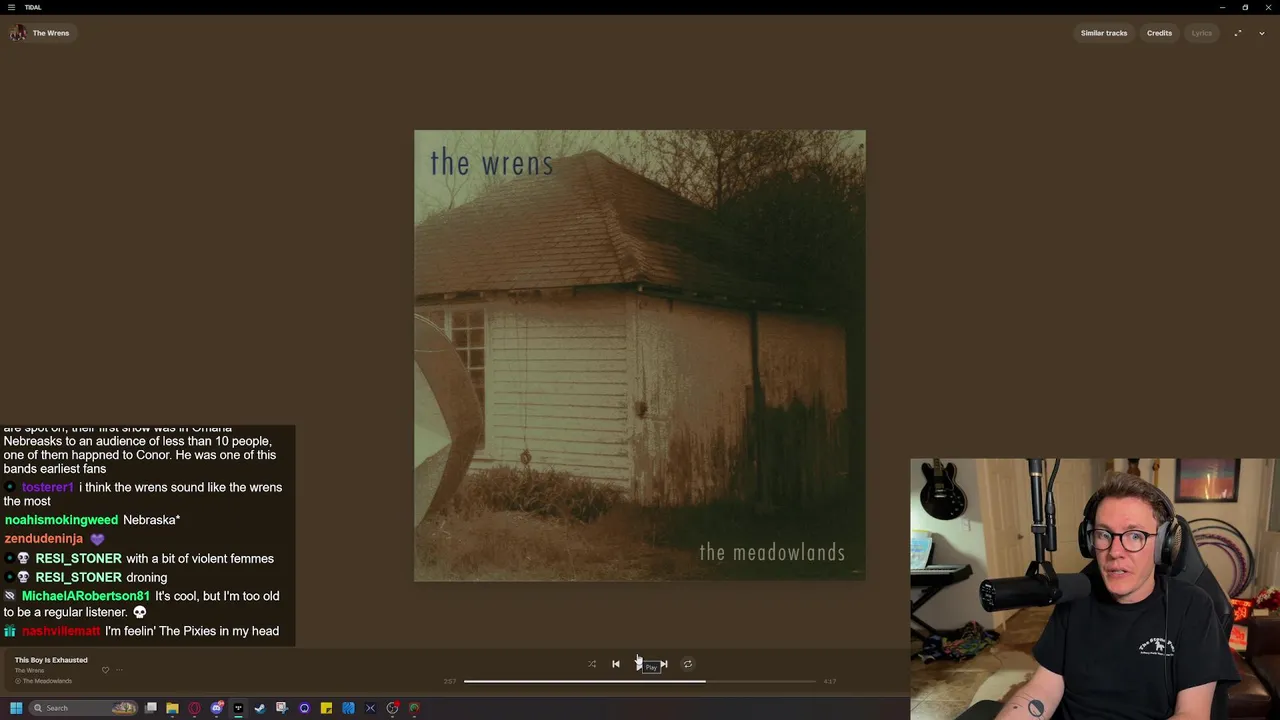Click the taskbar Search box
The width and height of the screenshot is (1280, 720).
click(83, 708)
